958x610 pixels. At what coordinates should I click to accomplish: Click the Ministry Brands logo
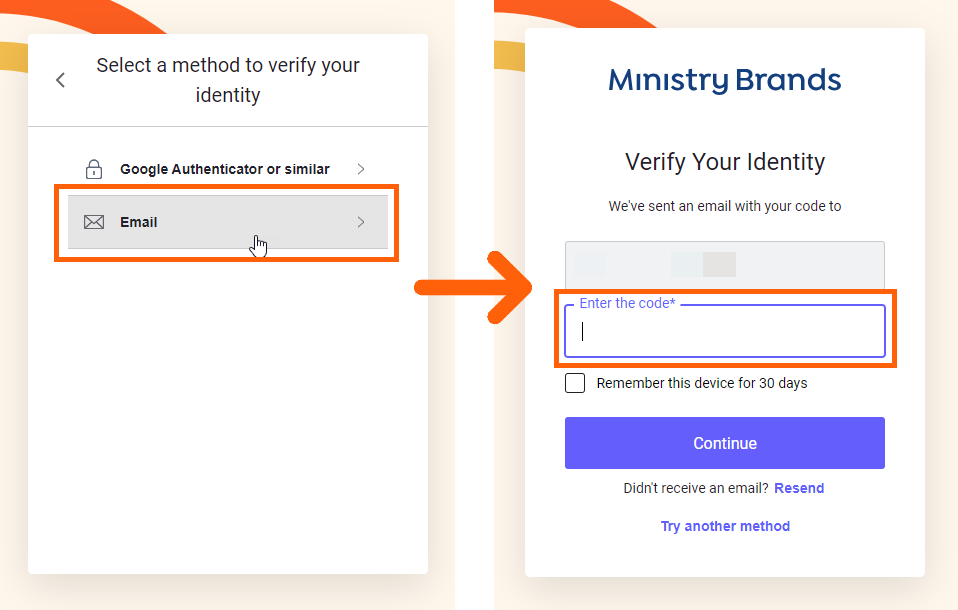pos(724,80)
